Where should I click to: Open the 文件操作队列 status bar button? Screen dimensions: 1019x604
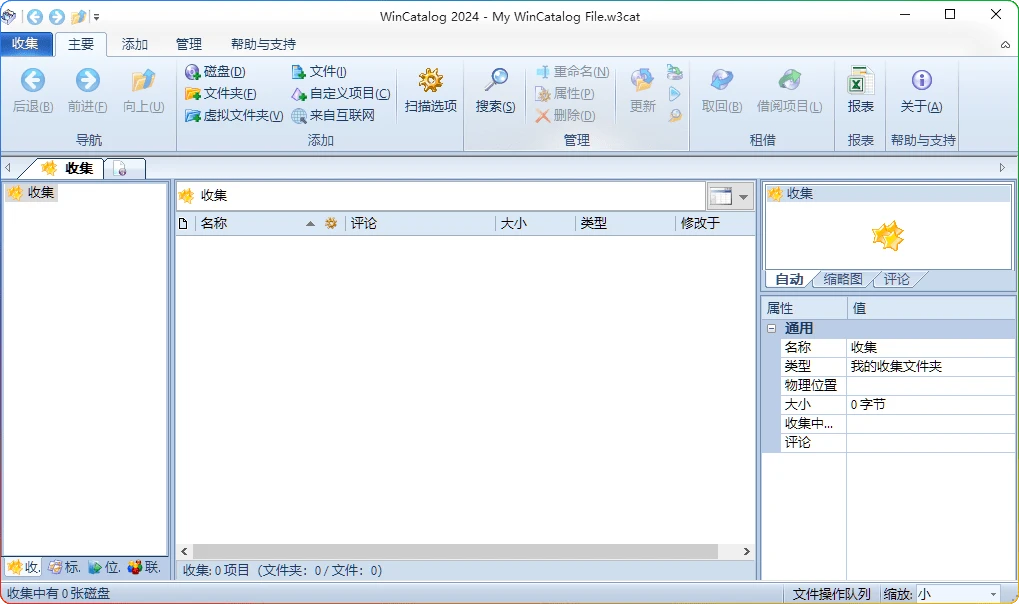(831, 594)
